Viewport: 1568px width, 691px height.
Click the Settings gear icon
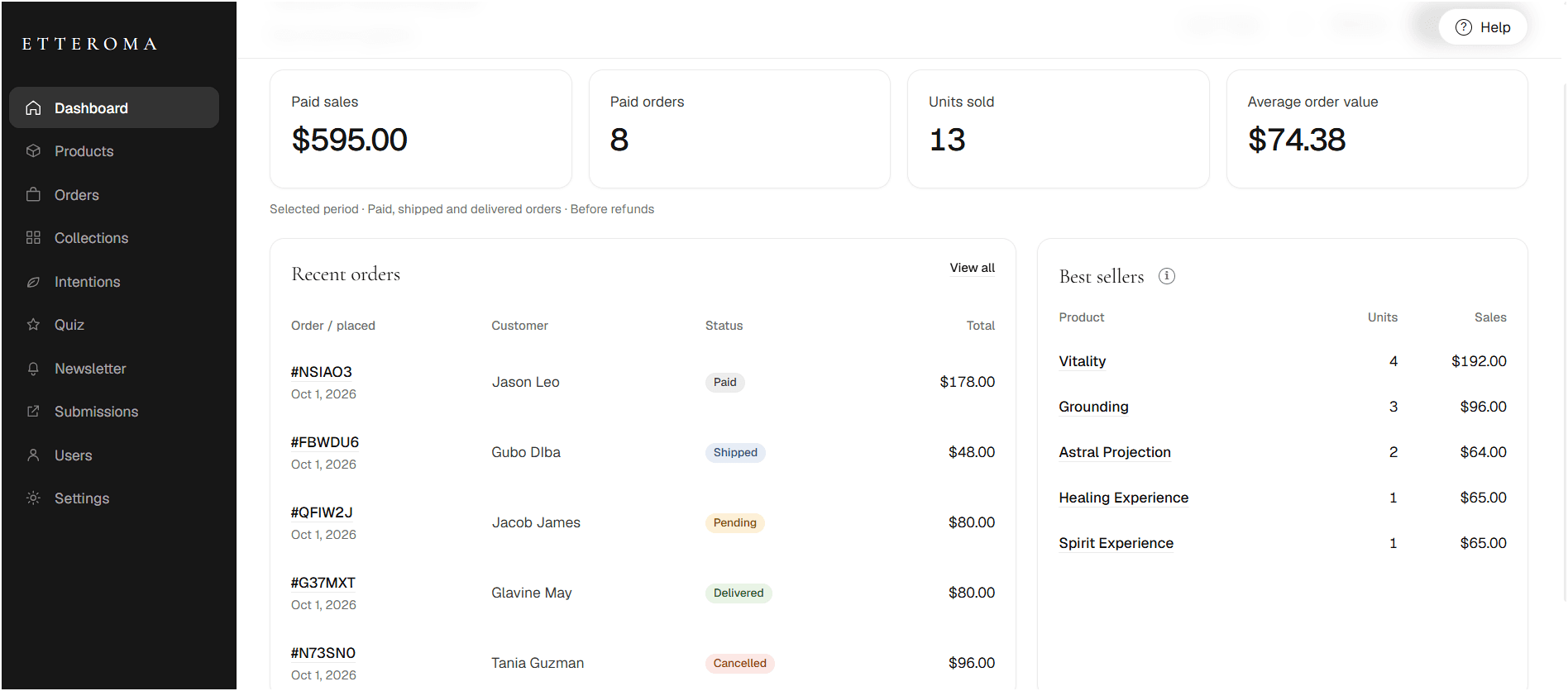pyautogui.click(x=33, y=498)
